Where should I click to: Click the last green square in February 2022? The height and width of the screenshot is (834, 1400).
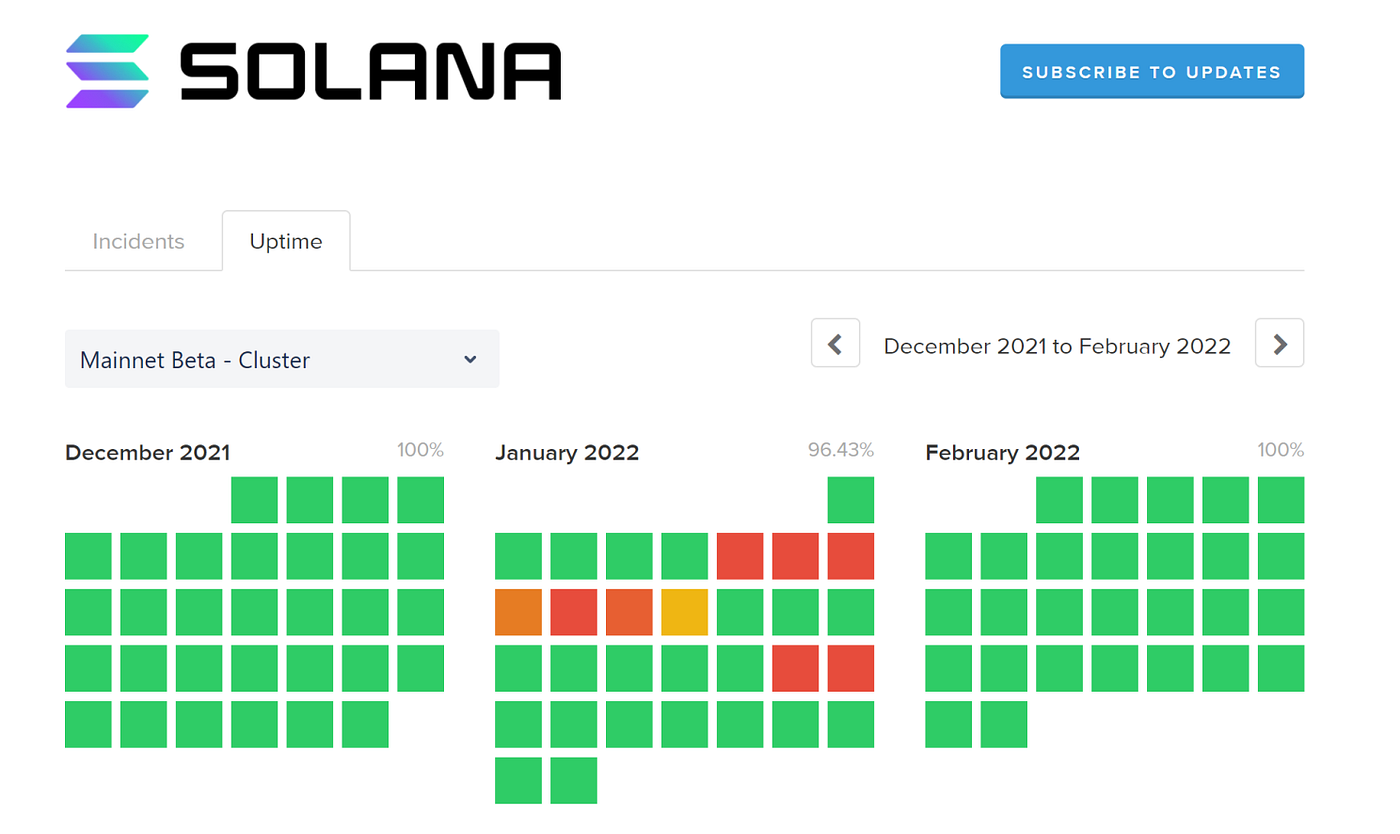1003,724
